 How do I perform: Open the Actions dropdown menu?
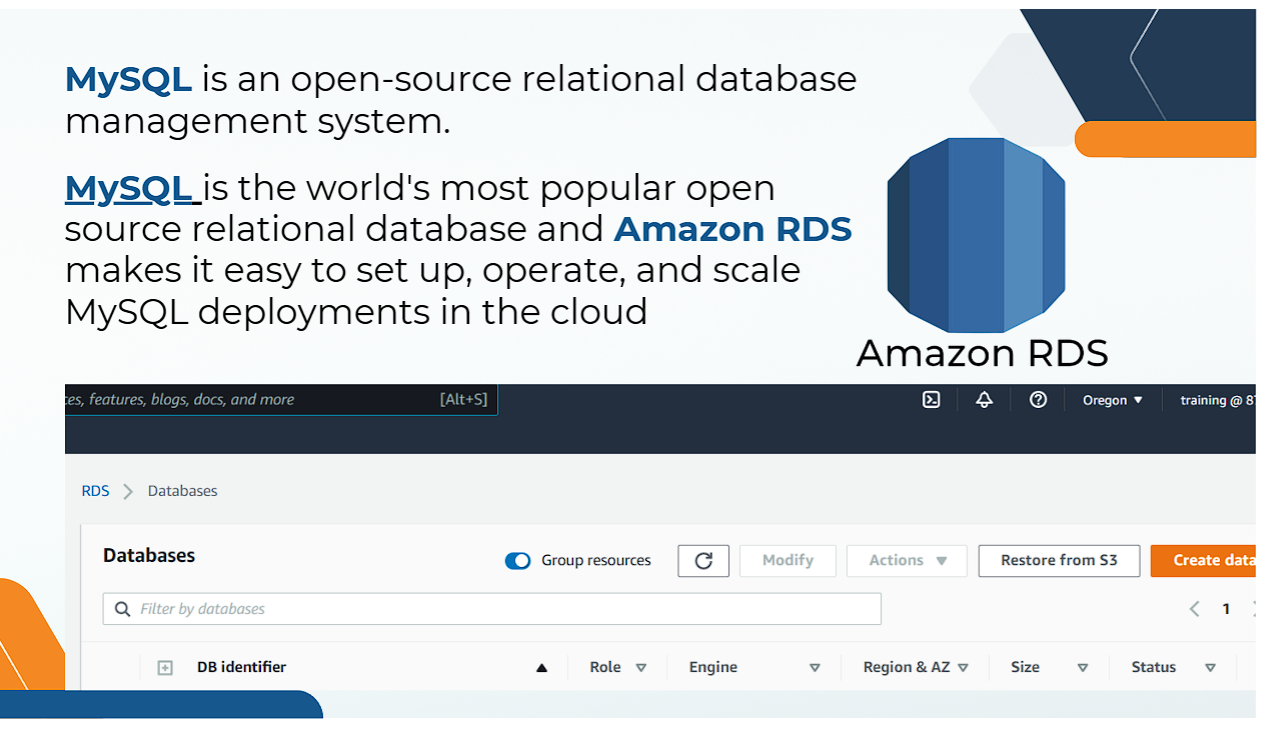907,561
